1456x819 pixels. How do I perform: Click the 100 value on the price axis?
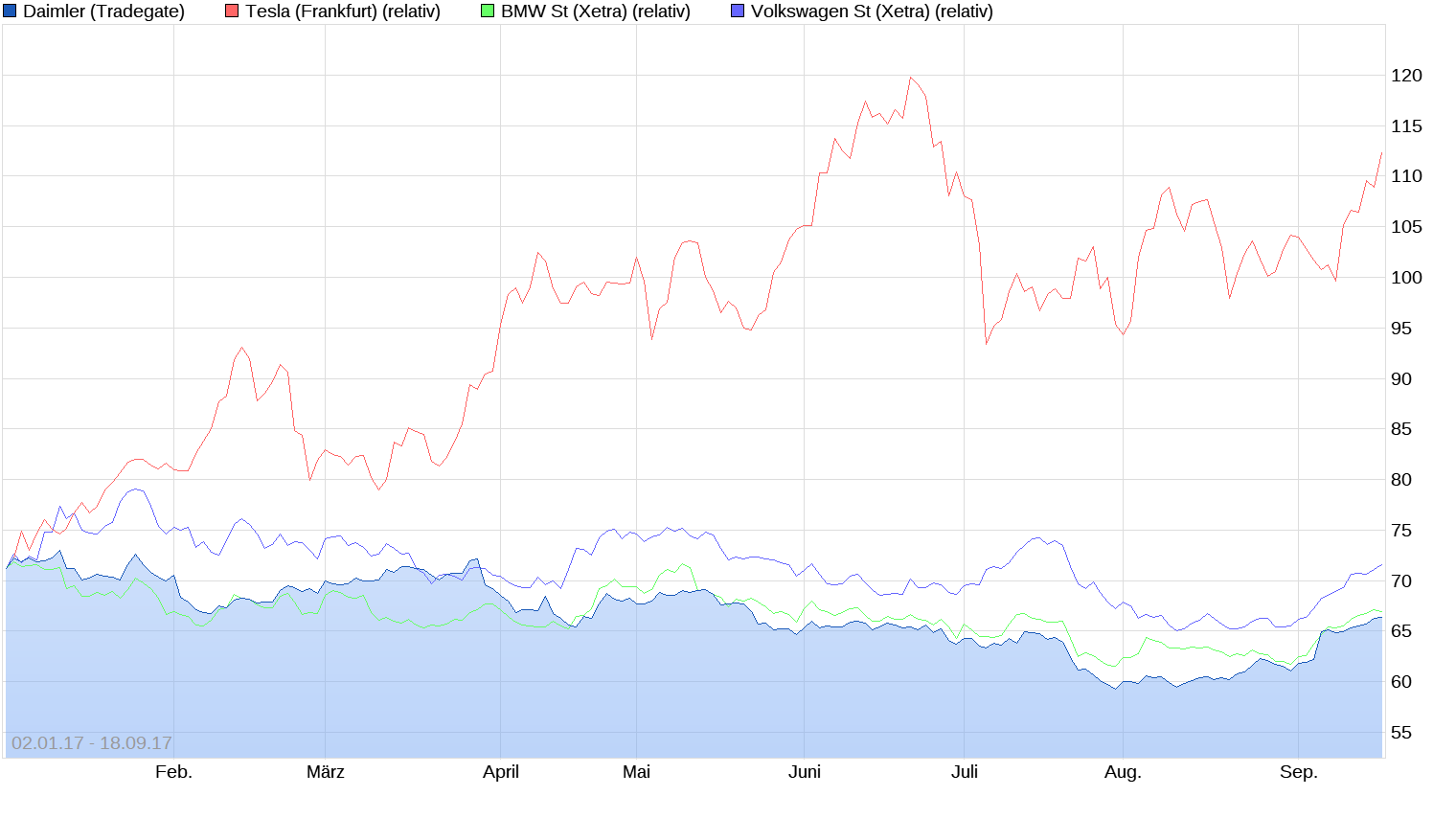tap(1407, 278)
